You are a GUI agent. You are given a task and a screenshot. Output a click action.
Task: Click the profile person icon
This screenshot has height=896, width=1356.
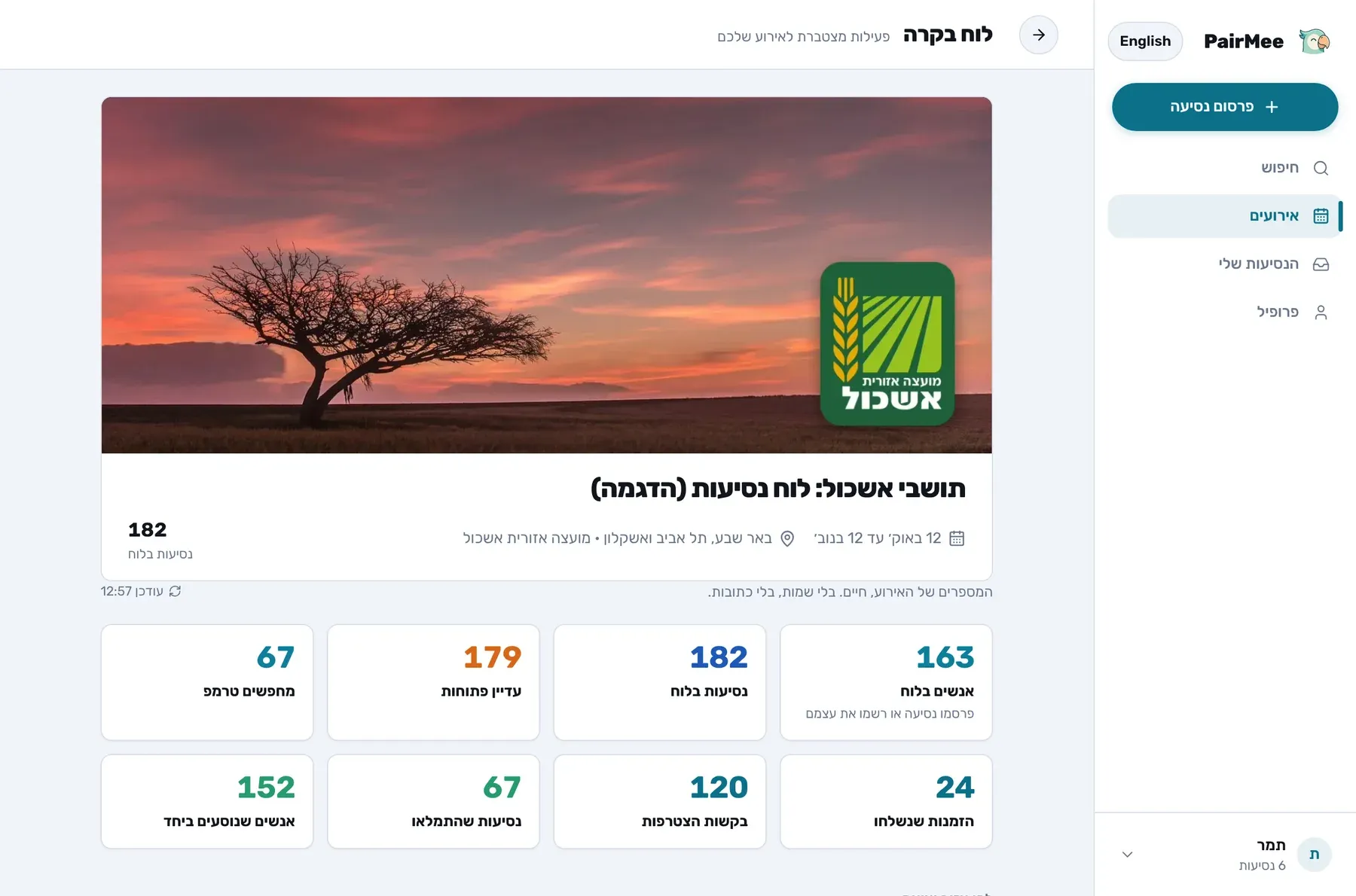point(1321,312)
